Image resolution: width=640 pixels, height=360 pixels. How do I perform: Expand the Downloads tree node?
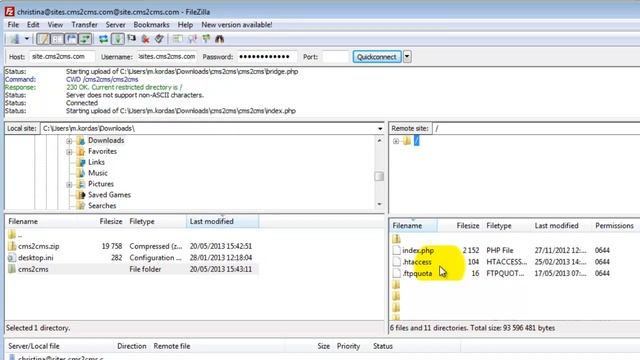point(69,141)
